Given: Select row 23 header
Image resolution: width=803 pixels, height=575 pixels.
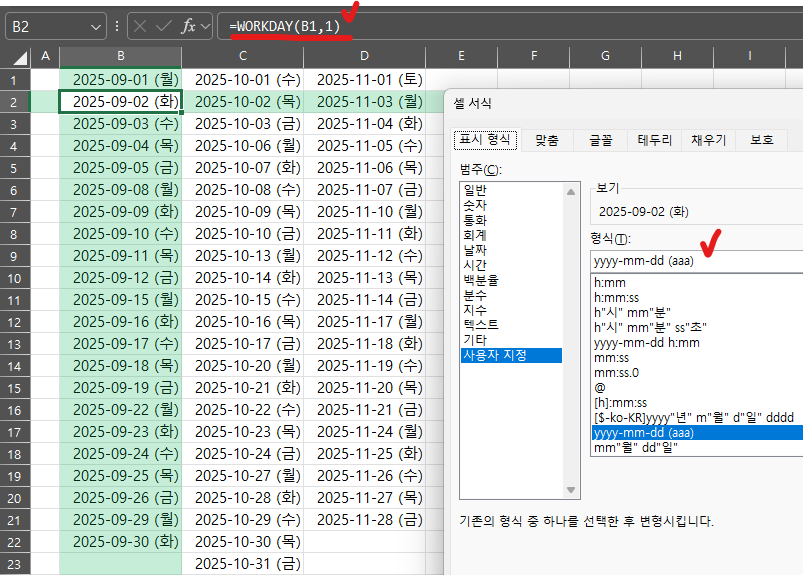Looking at the screenshot, I should point(15,564).
